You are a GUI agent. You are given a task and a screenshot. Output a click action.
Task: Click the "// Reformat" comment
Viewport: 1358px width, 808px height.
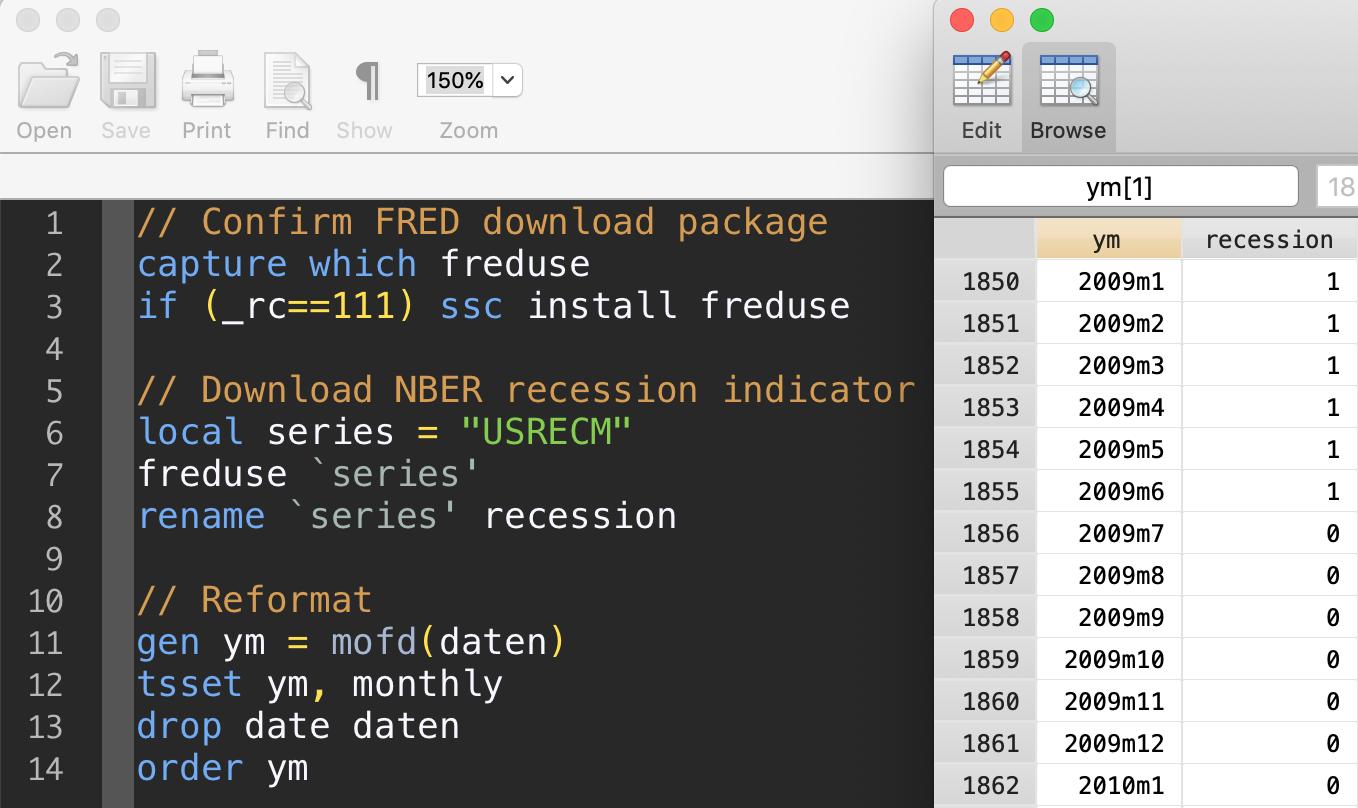point(255,600)
